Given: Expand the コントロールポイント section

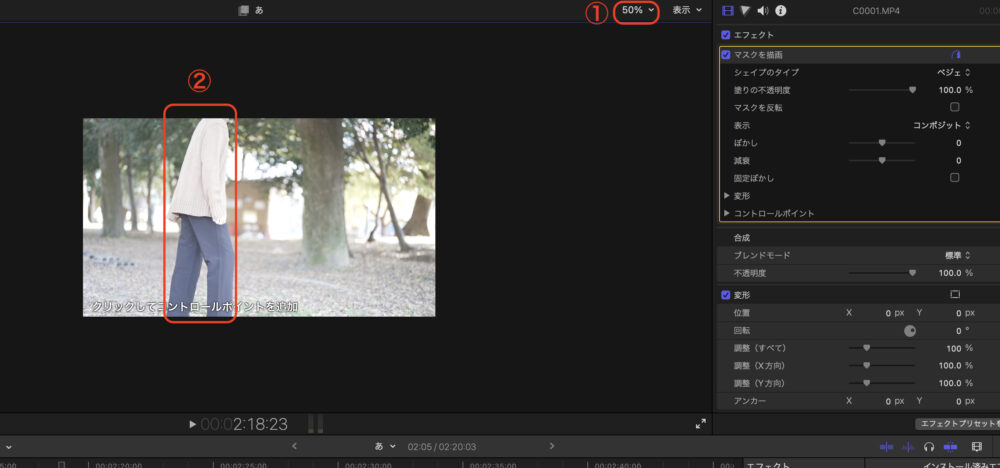Looking at the screenshot, I should click(727, 213).
